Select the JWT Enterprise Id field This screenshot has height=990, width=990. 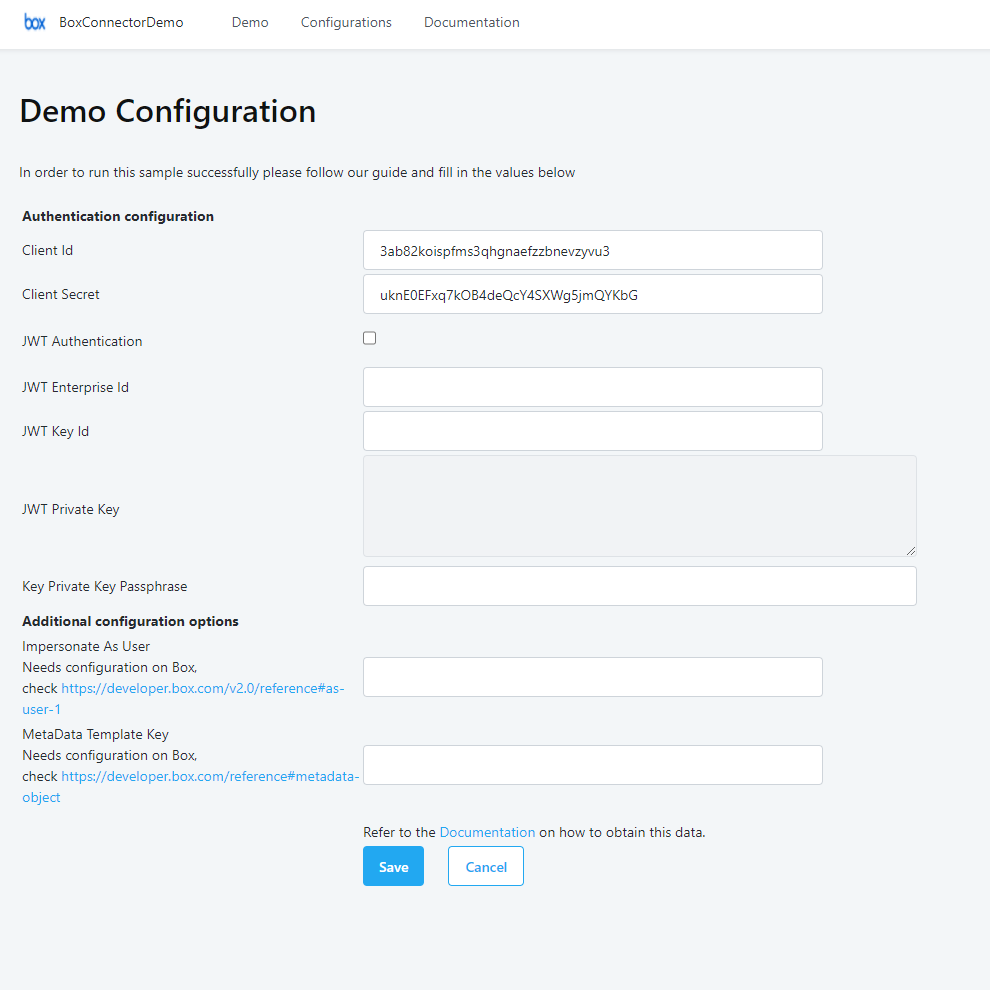pyautogui.click(x=592, y=387)
